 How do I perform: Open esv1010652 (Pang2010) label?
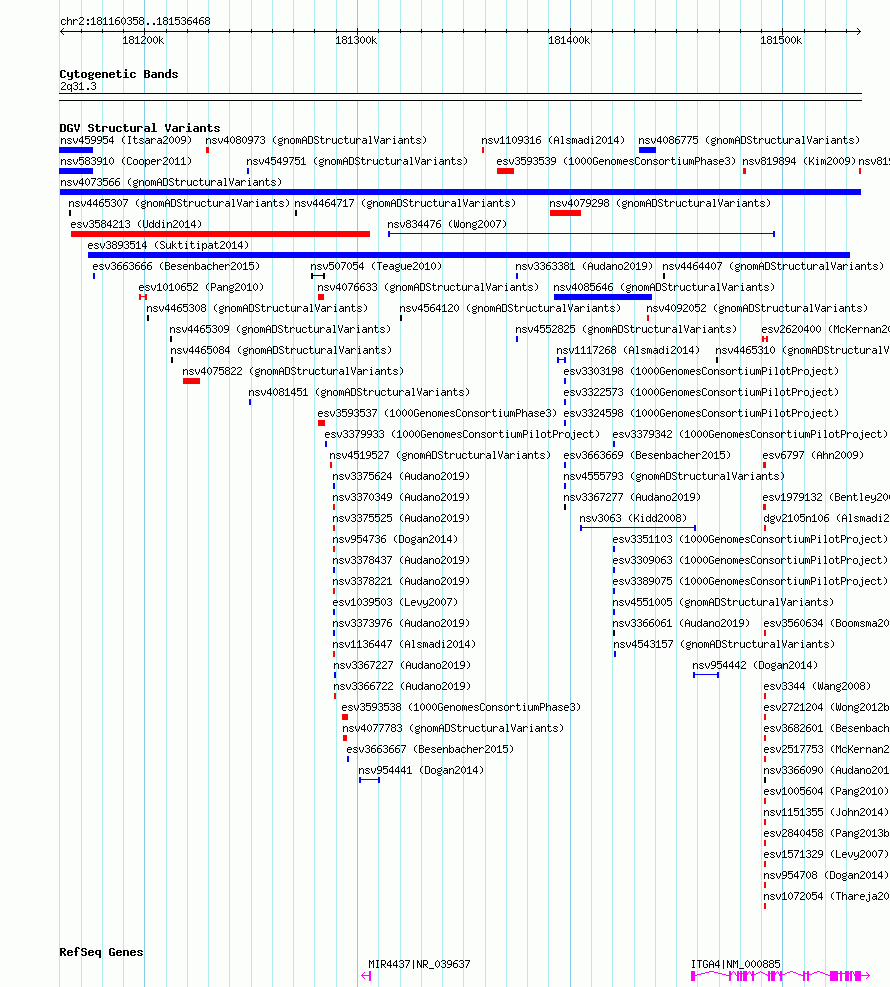click(x=201, y=287)
